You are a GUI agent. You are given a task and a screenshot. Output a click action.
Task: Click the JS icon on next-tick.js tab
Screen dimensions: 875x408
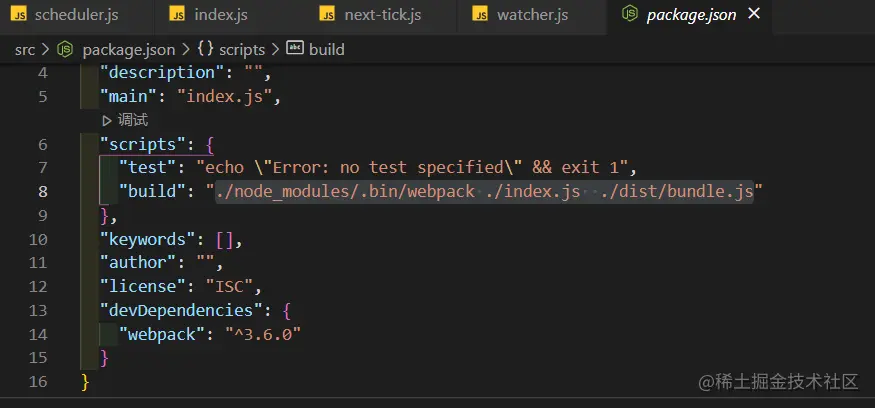(x=328, y=14)
